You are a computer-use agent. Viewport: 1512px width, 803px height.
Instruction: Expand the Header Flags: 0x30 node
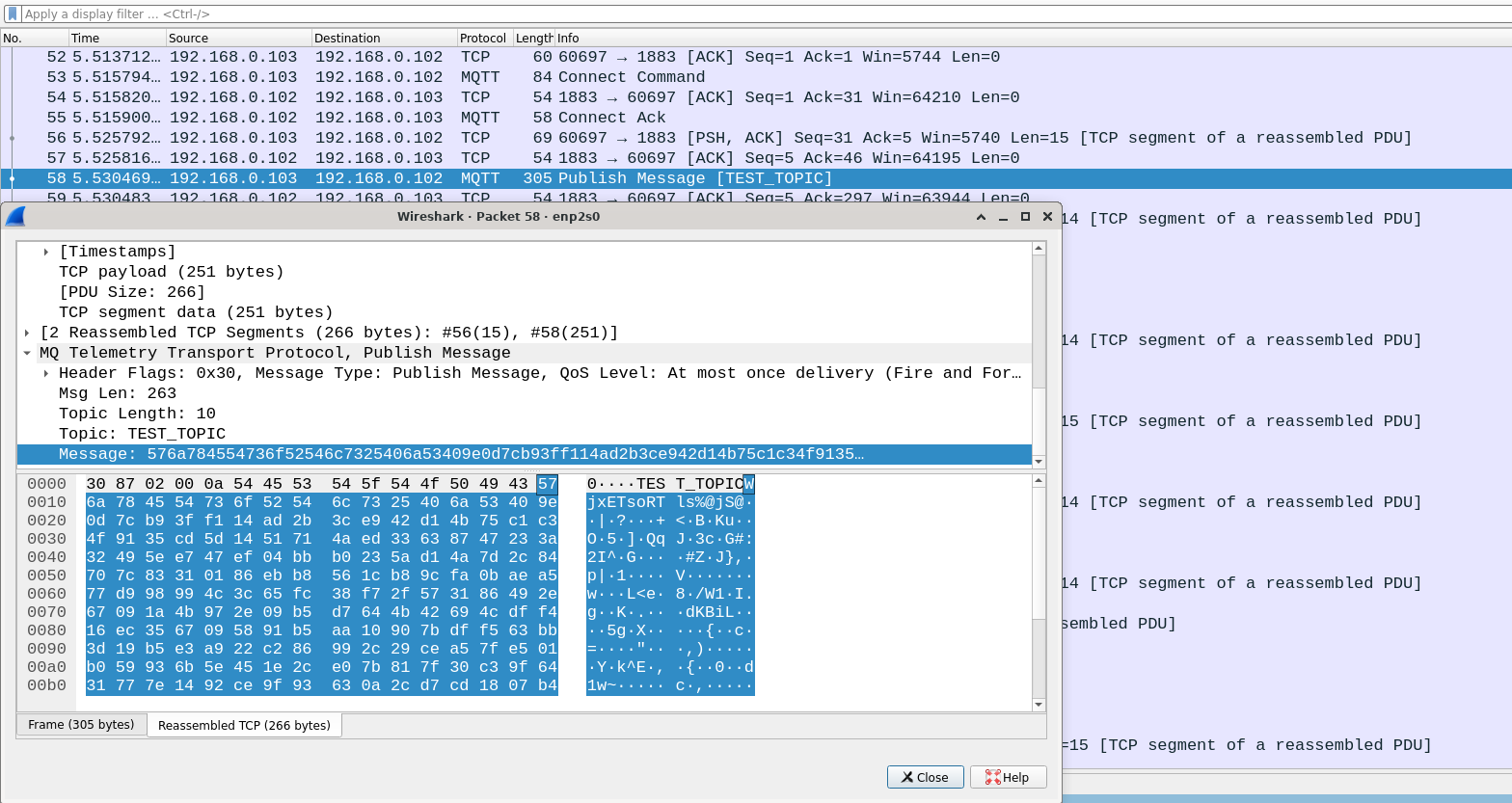[46, 373]
